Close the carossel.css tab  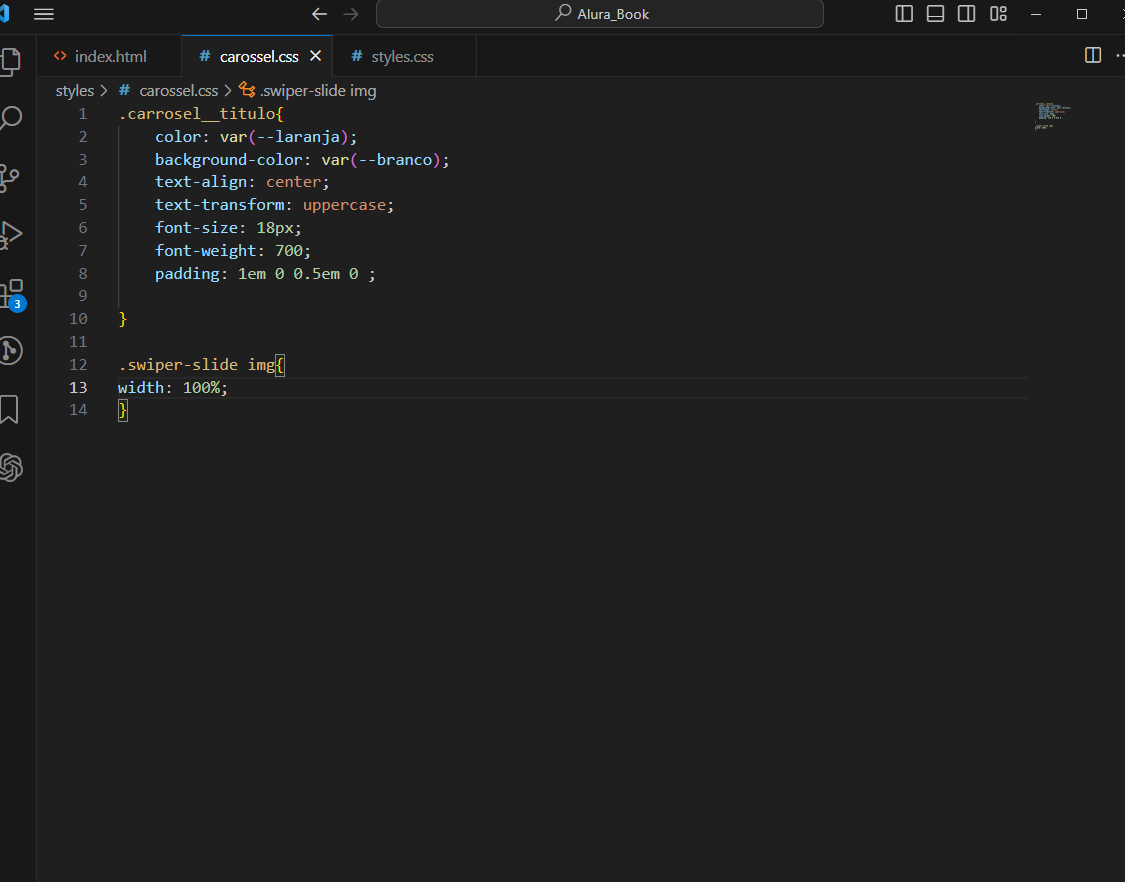[315, 56]
